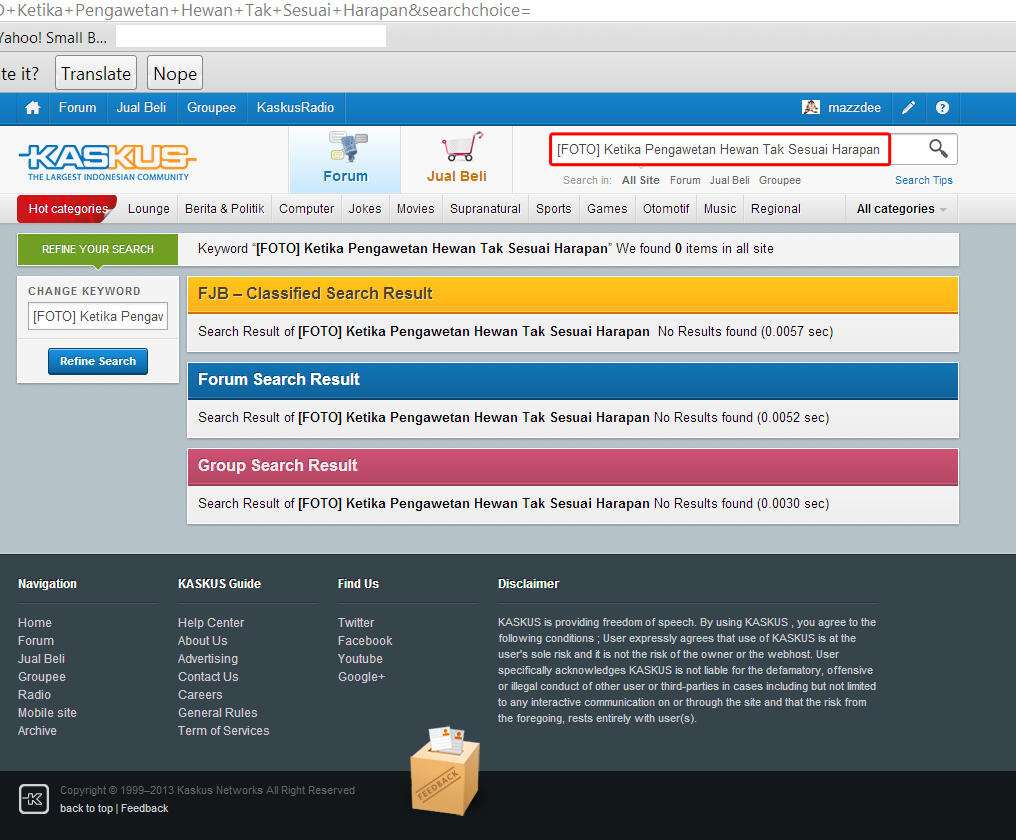Open Groupee in the top blue navigation bar
Screen dimensions: 1016x840
tap(211, 108)
